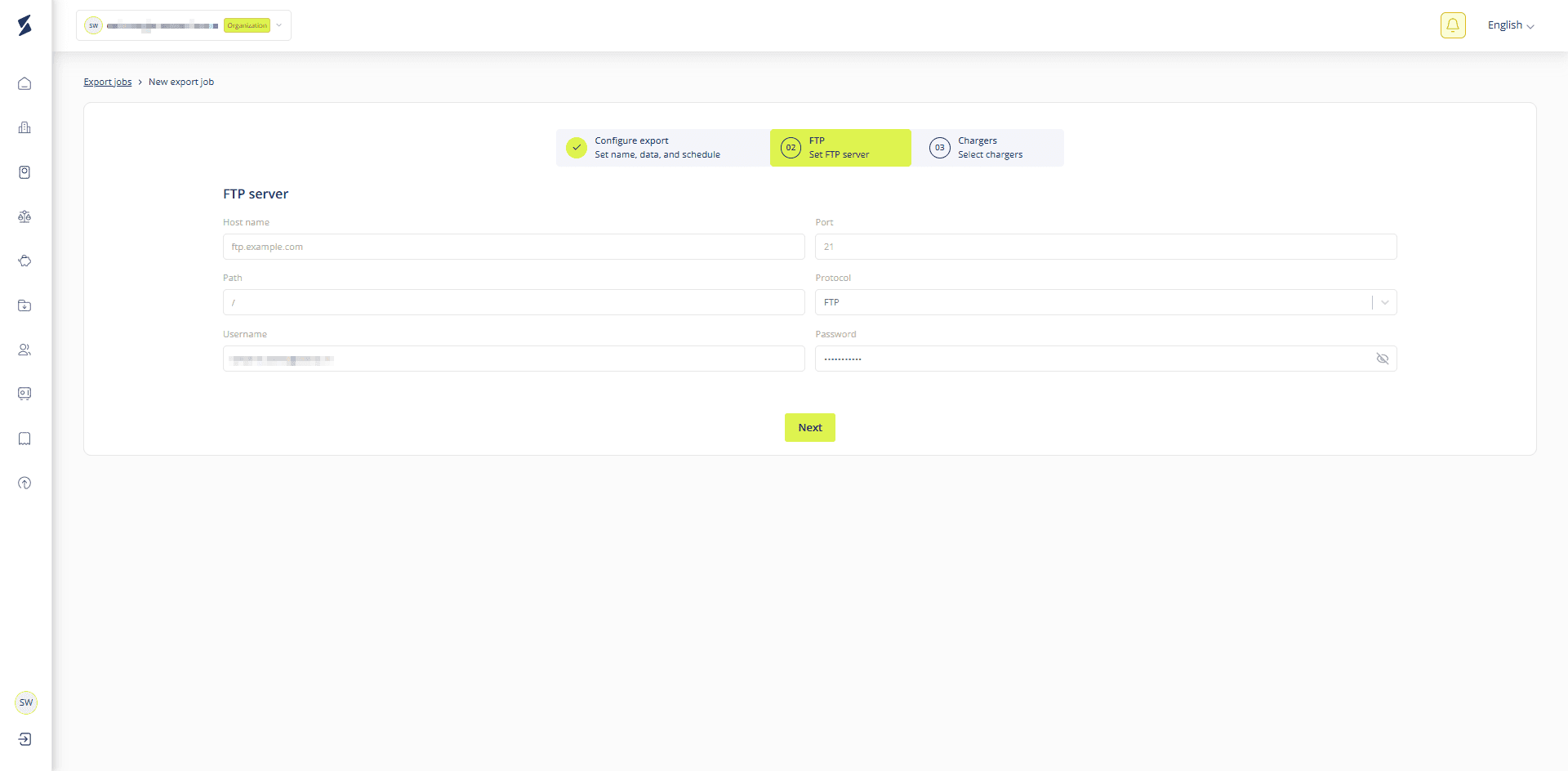Image resolution: width=1568 pixels, height=771 pixels.
Task: Focus the Path input field
Action: click(x=514, y=302)
